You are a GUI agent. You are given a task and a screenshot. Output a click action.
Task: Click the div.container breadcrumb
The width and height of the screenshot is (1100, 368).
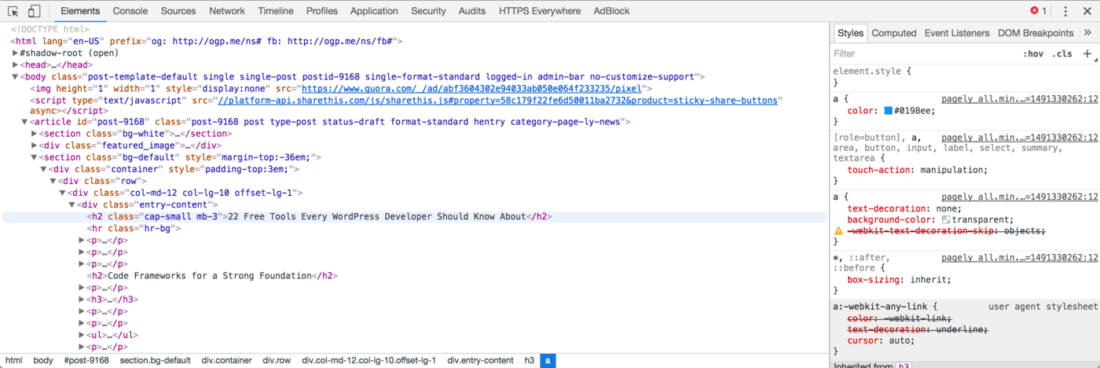pyautogui.click(x=227, y=360)
